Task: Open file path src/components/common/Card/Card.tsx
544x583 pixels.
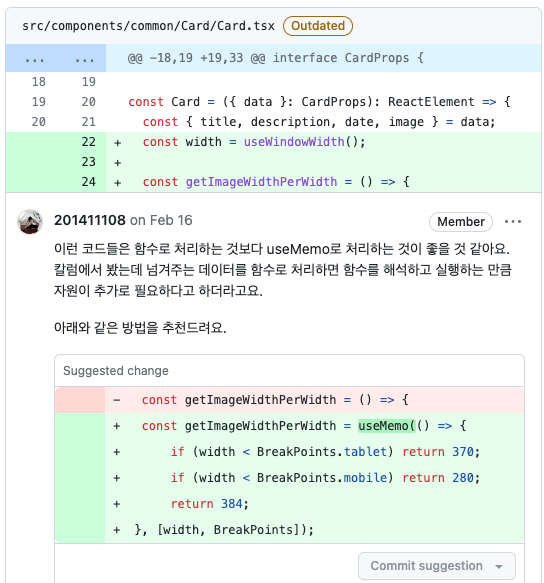Action: pyautogui.click(x=148, y=26)
